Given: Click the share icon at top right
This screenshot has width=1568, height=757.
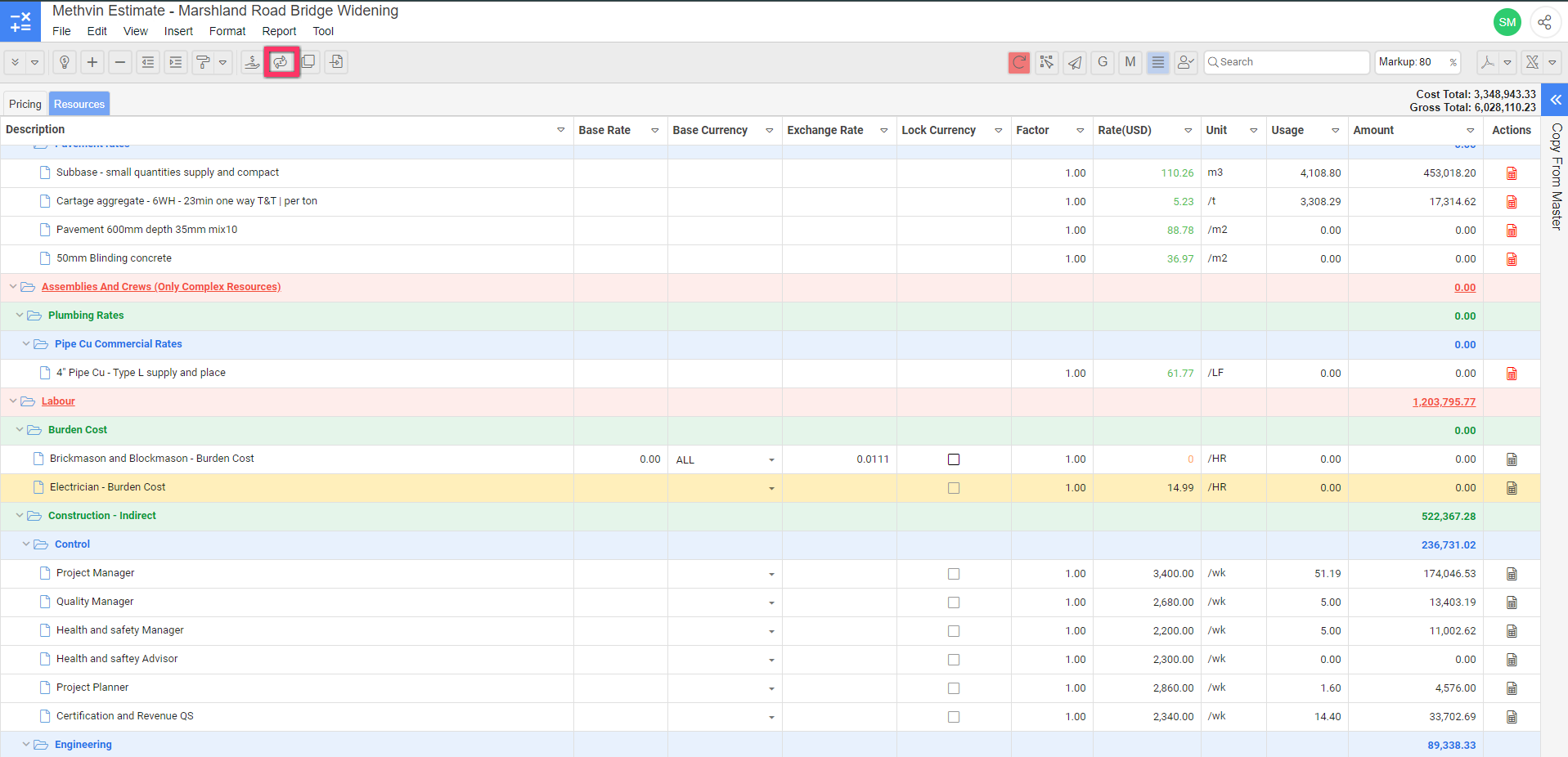Looking at the screenshot, I should pos(1544,22).
